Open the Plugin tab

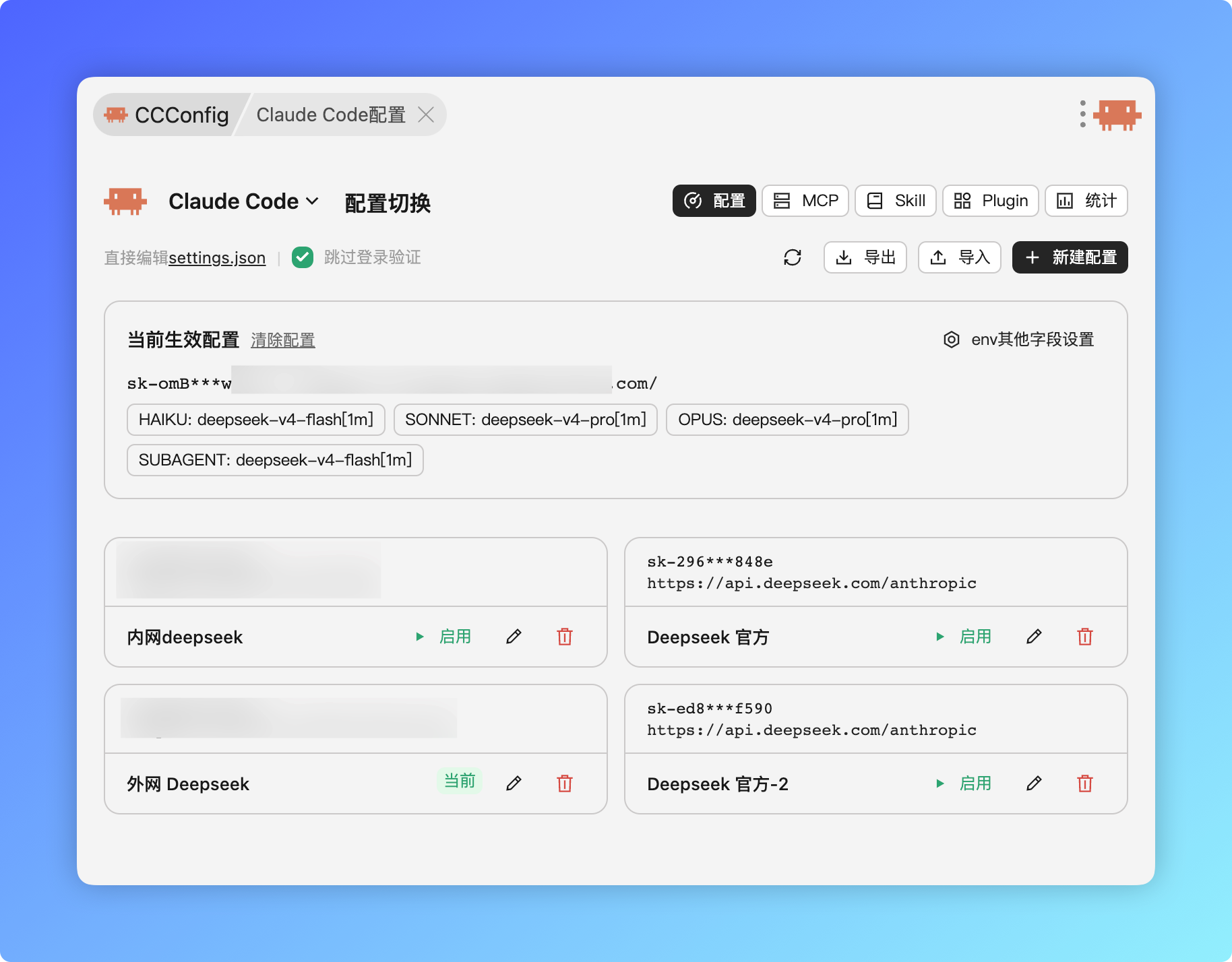tap(991, 201)
